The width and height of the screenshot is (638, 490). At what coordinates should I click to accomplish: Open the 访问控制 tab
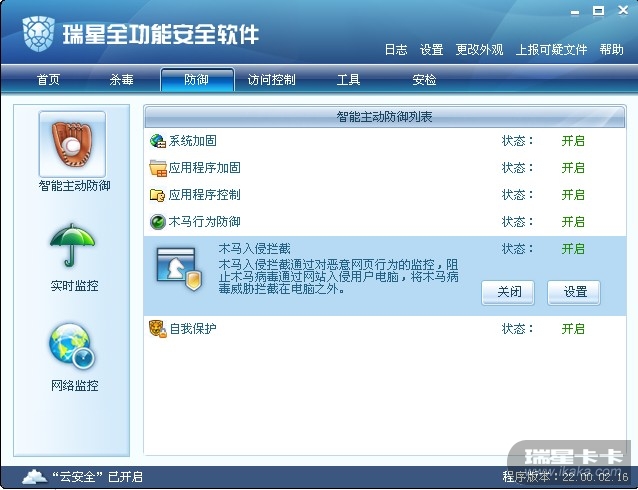point(271,79)
